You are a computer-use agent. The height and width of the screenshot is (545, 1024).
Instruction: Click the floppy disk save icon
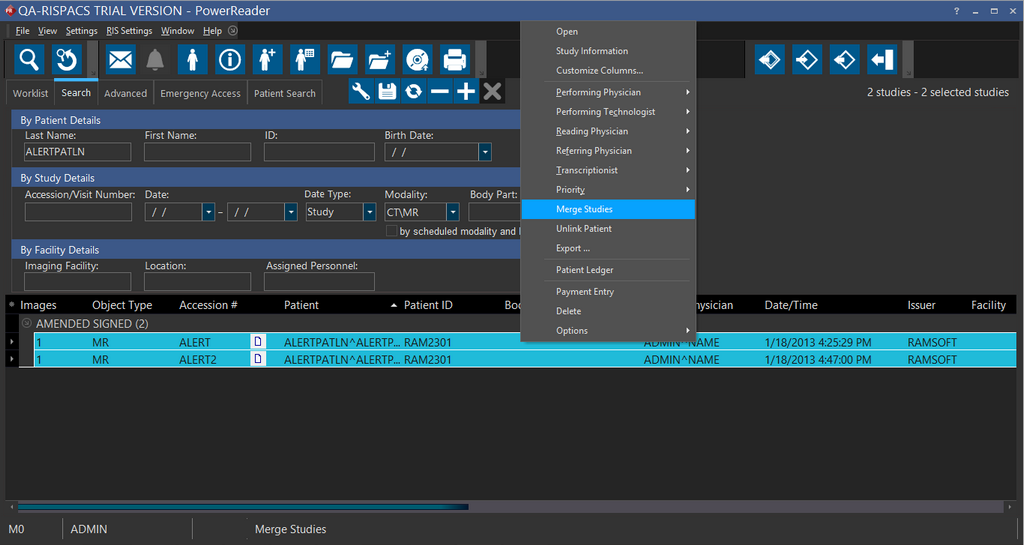tap(387, 91)
